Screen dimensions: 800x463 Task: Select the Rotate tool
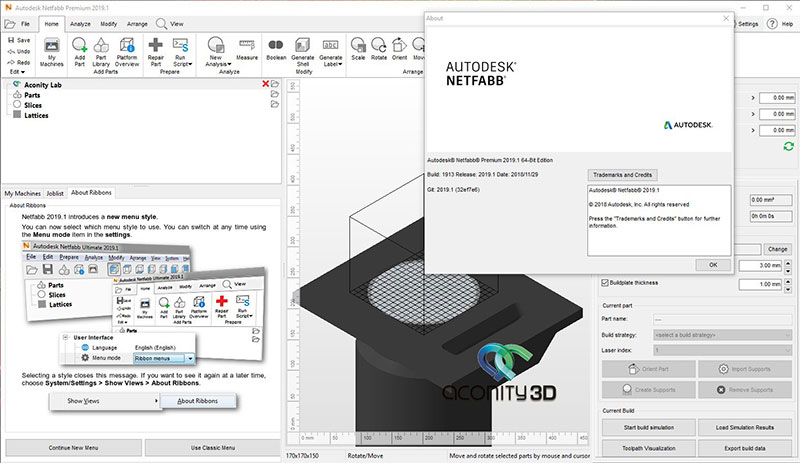click(x=379, y=49)
